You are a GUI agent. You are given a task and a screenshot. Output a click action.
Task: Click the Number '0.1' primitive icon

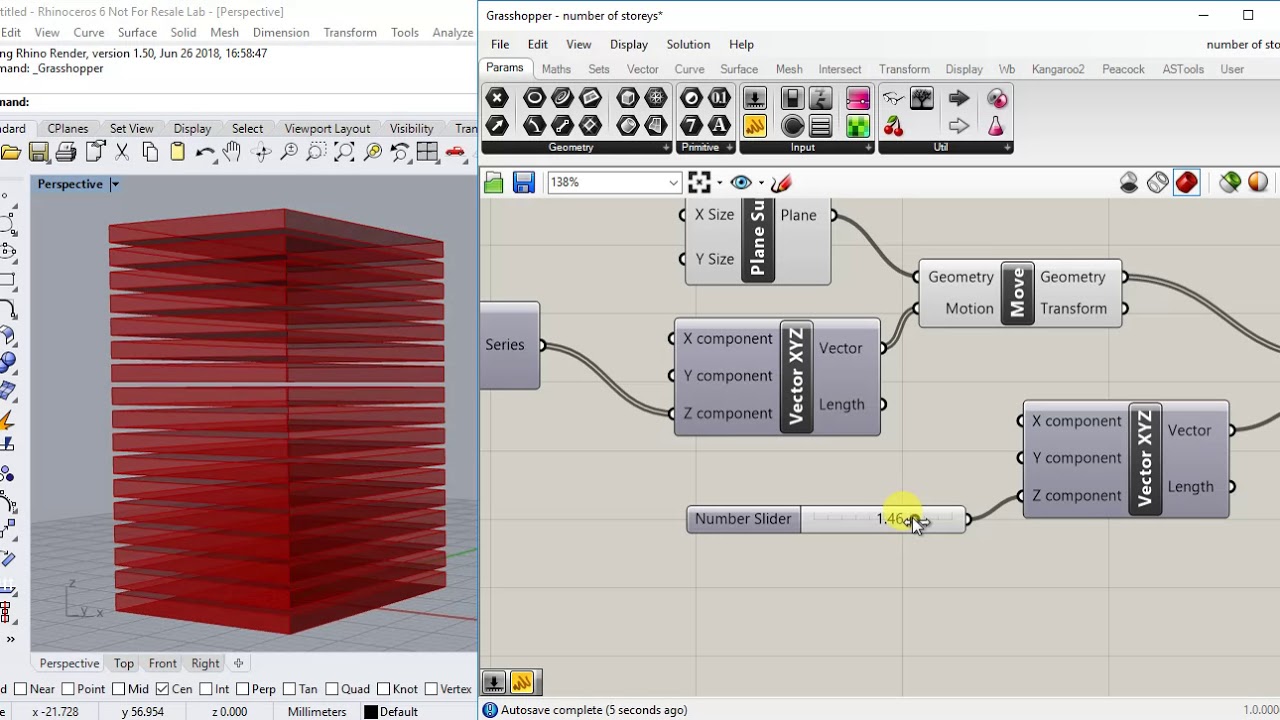(x=719, y=98)
